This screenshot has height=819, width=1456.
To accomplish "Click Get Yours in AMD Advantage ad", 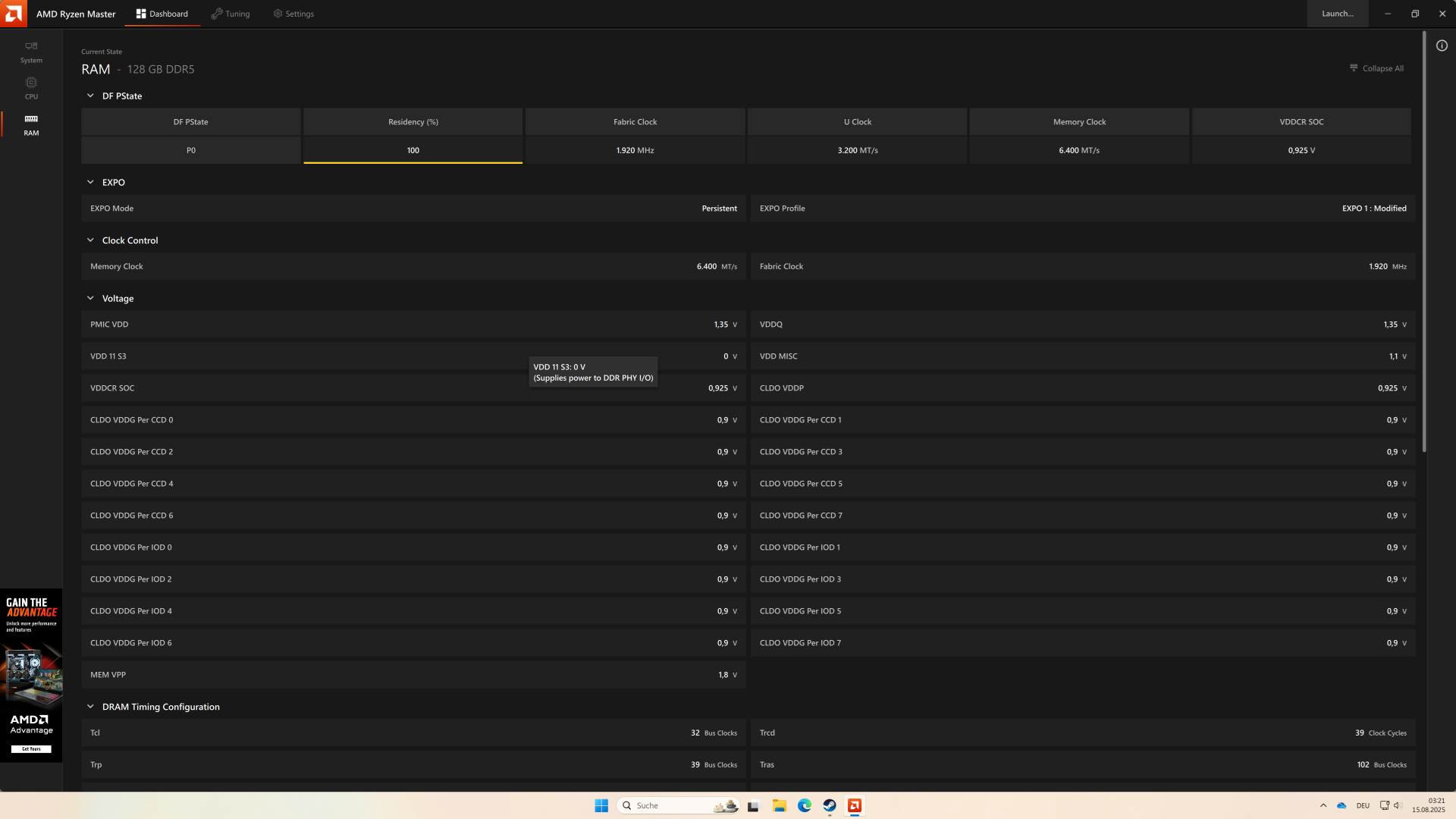I will [x=31, y=749].
